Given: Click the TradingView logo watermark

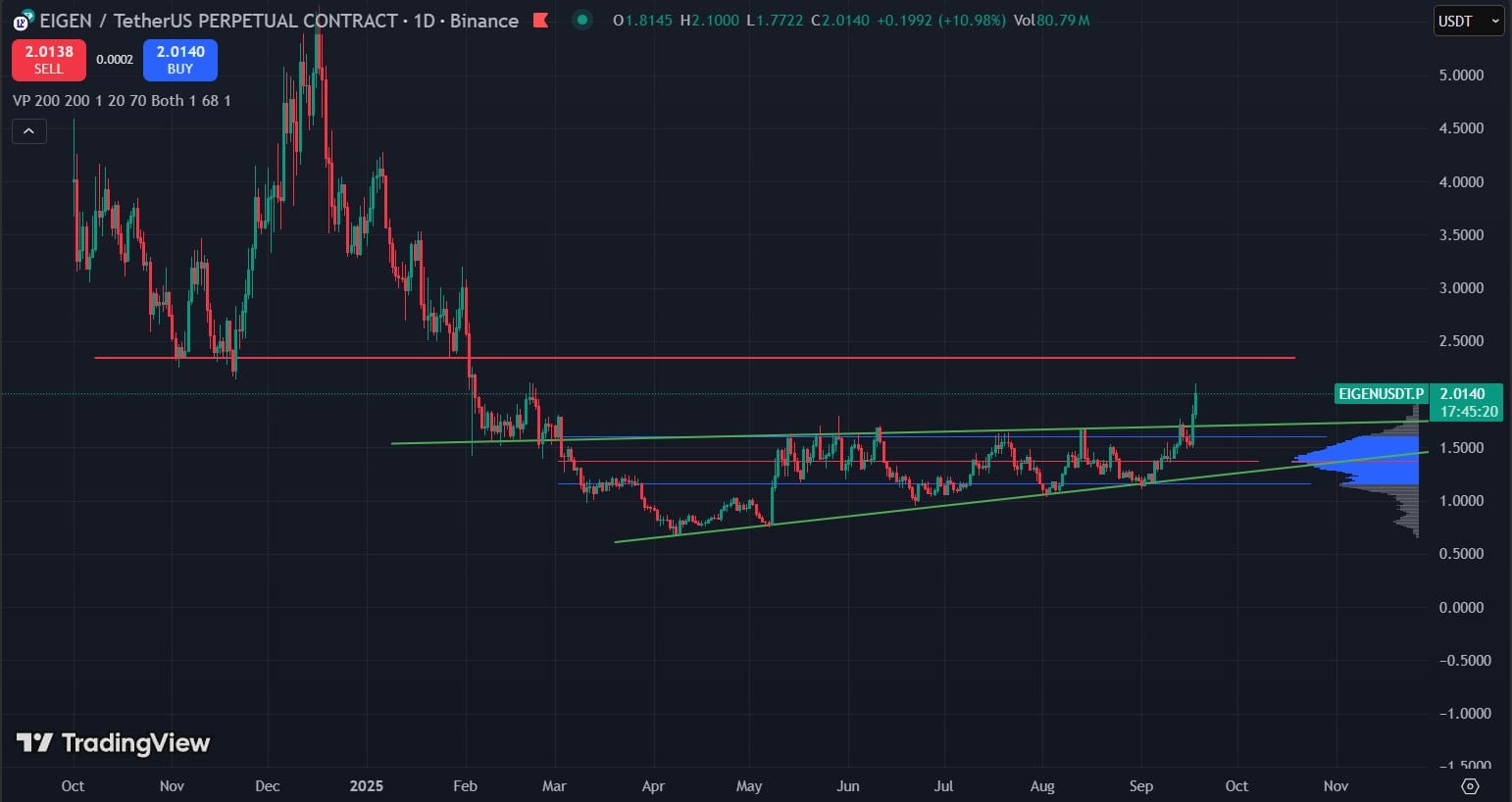Looking at the screenshot, I should point(113,743).
